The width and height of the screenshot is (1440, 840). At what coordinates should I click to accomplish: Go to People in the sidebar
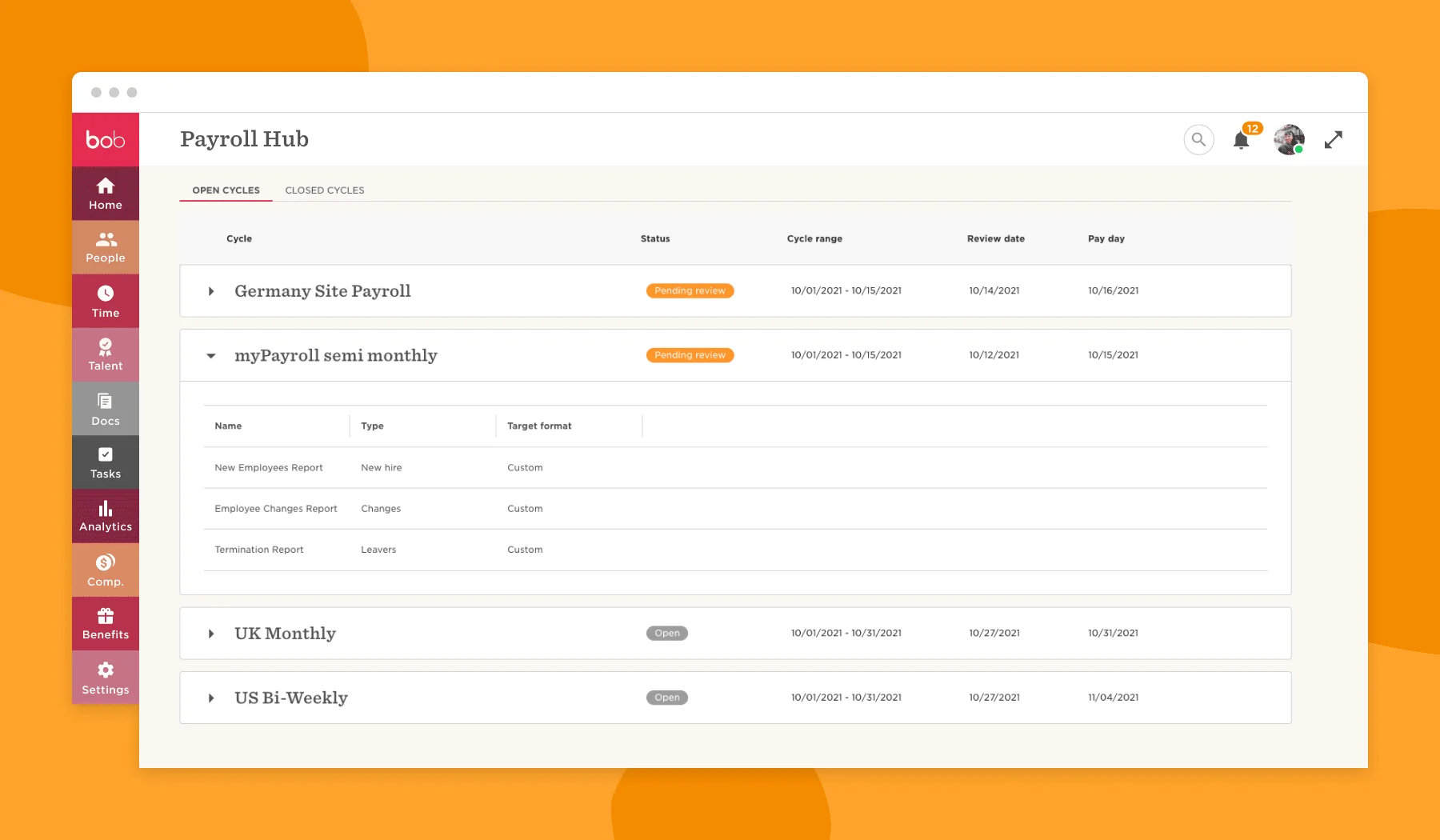[x=106, y=247]
